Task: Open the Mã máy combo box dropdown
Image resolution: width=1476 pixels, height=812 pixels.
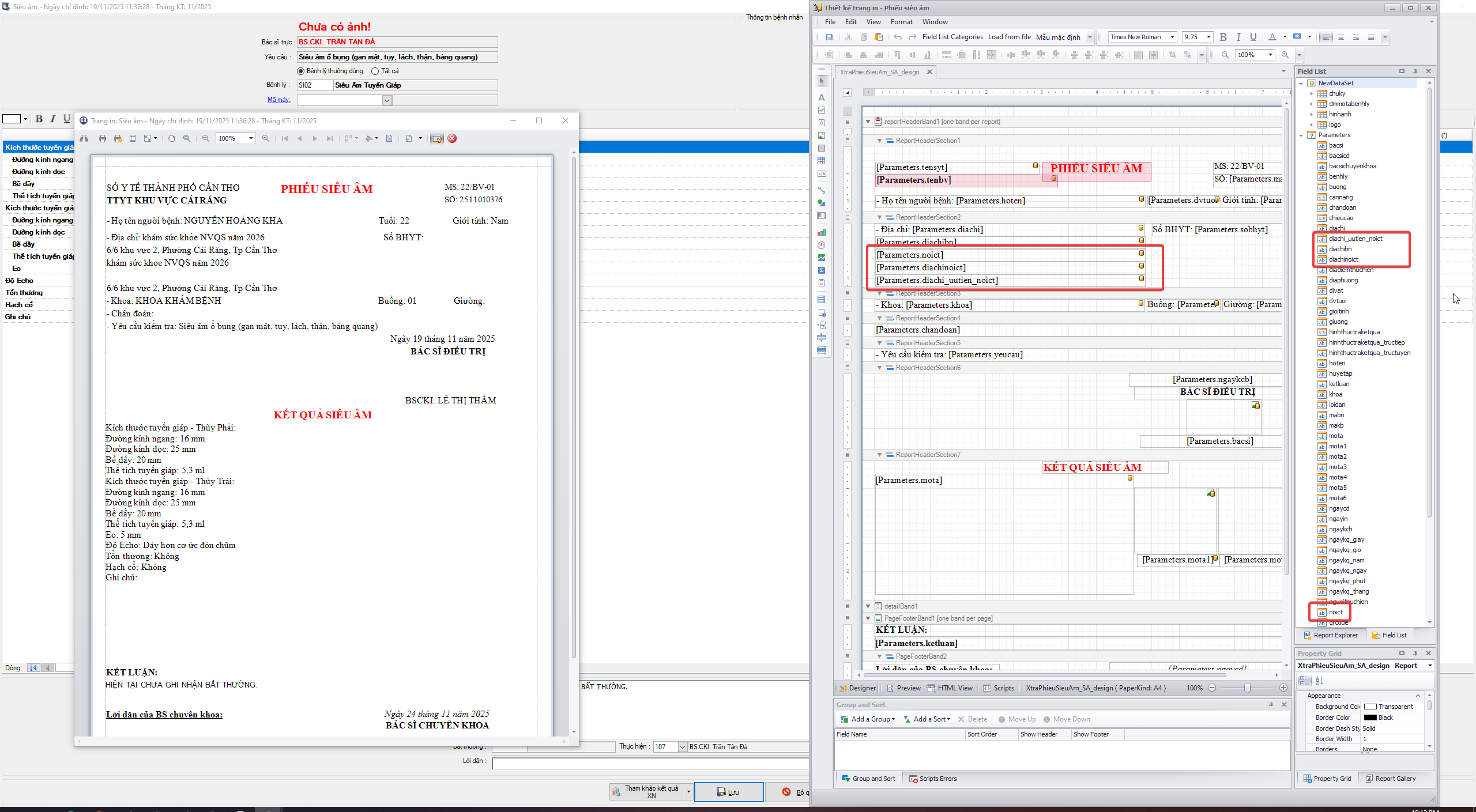Action: 387,100
